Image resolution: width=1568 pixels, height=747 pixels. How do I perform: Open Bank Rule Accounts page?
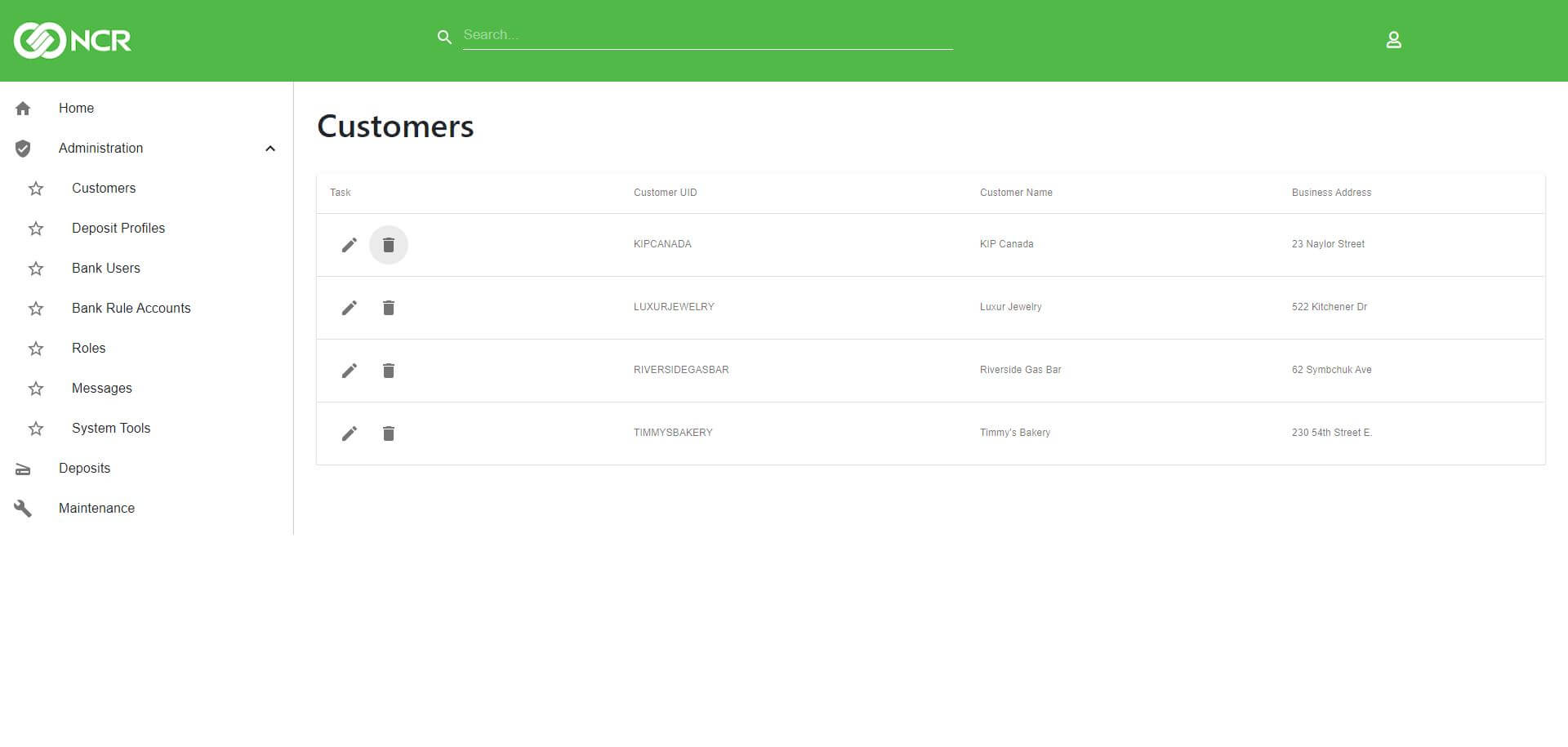[131, 308]
